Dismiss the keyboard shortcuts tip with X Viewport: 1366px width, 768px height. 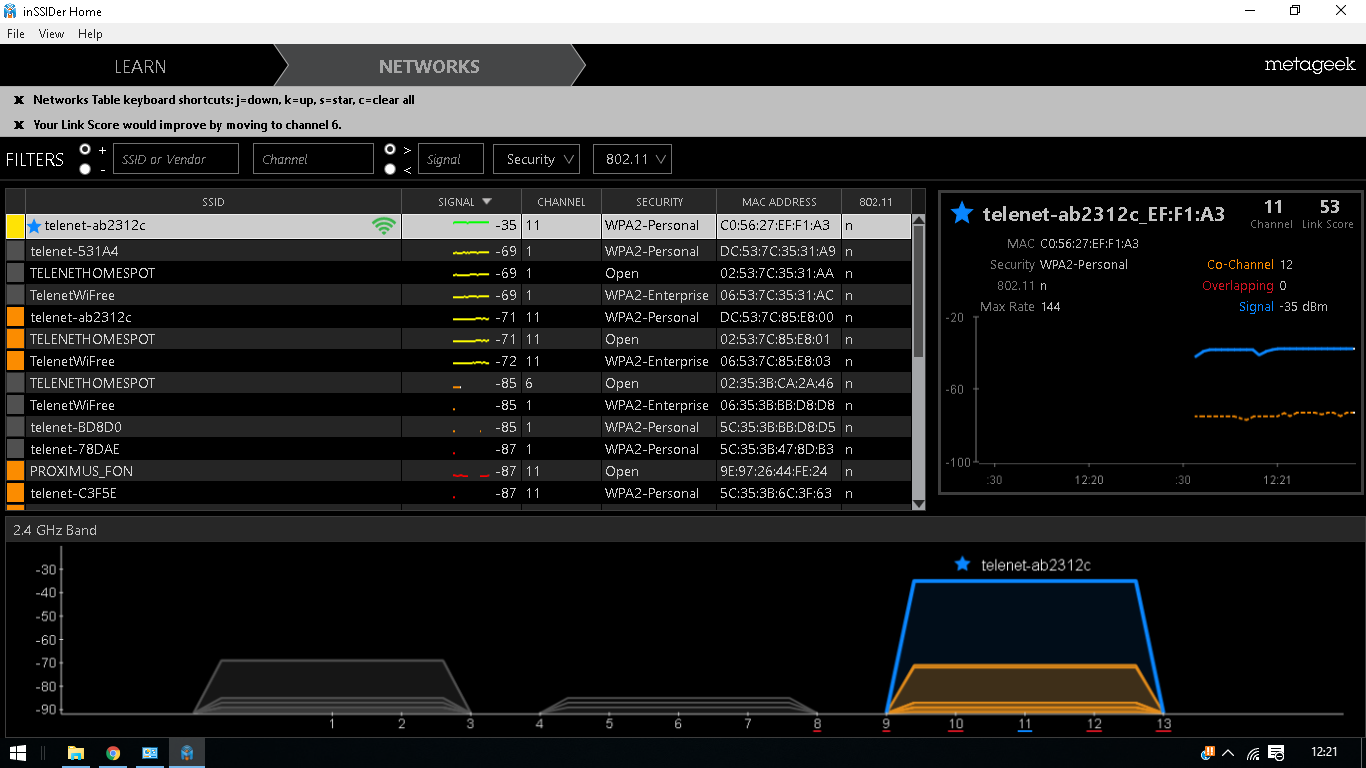coord(18,100)
